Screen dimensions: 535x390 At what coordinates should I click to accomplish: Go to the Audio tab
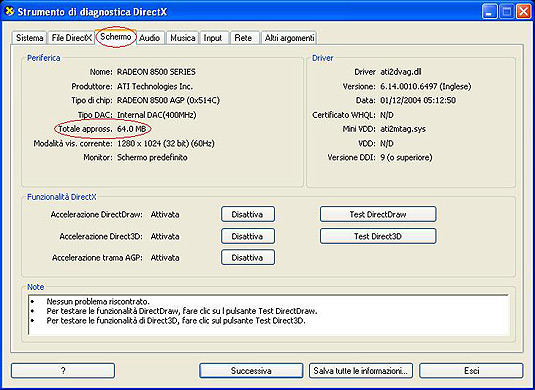149,38
